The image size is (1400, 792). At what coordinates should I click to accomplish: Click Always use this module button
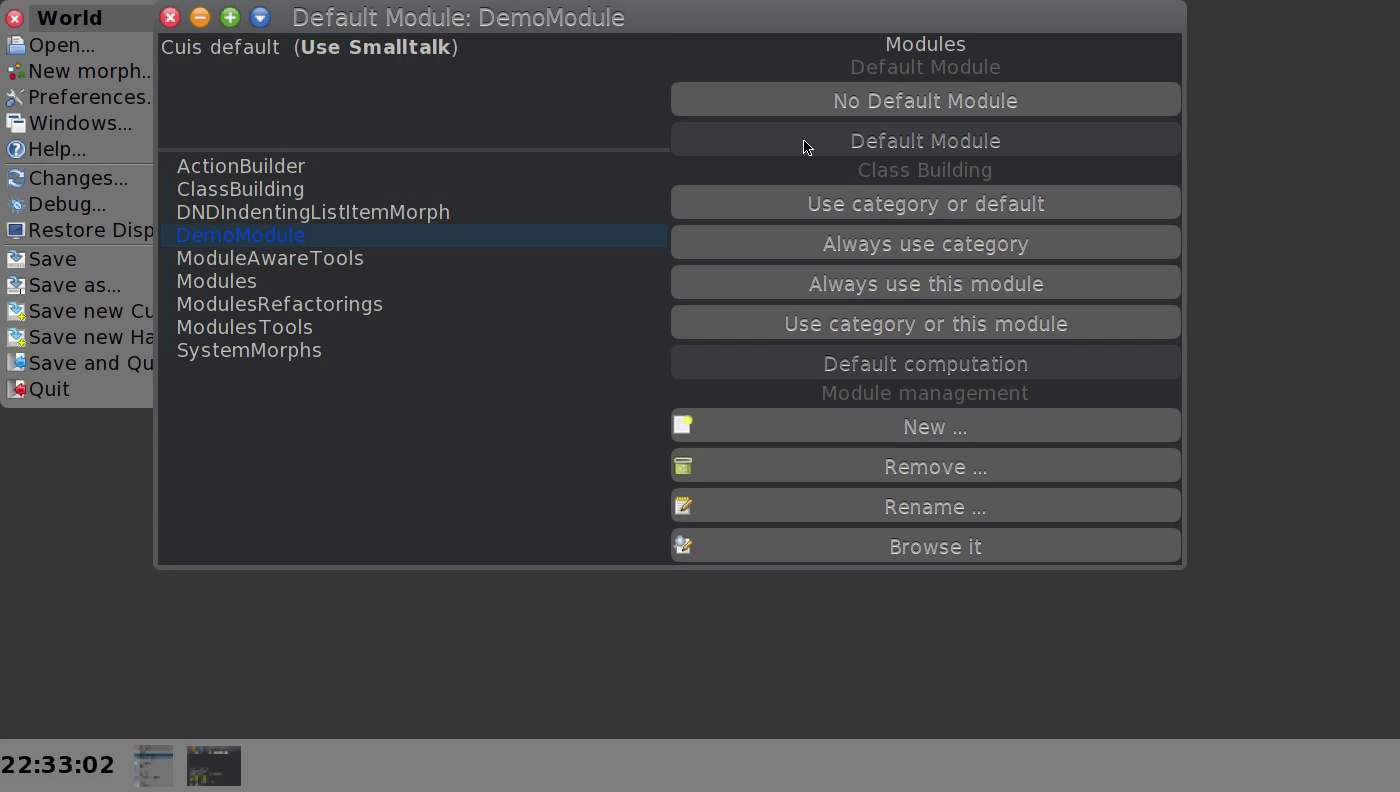click(925, 283)
